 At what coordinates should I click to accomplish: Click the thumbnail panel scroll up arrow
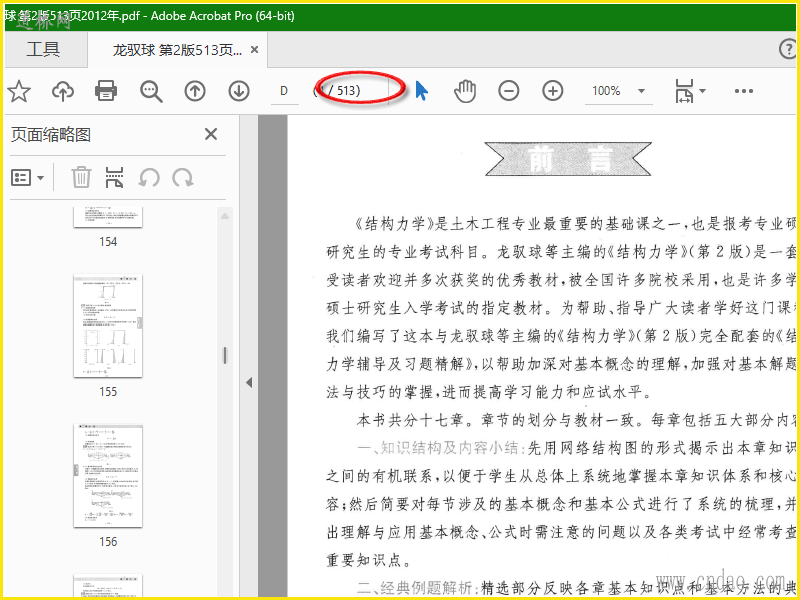(225, 216)
